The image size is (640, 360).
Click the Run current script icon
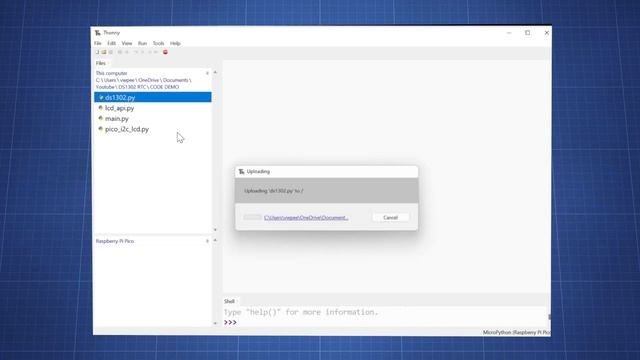120,52
